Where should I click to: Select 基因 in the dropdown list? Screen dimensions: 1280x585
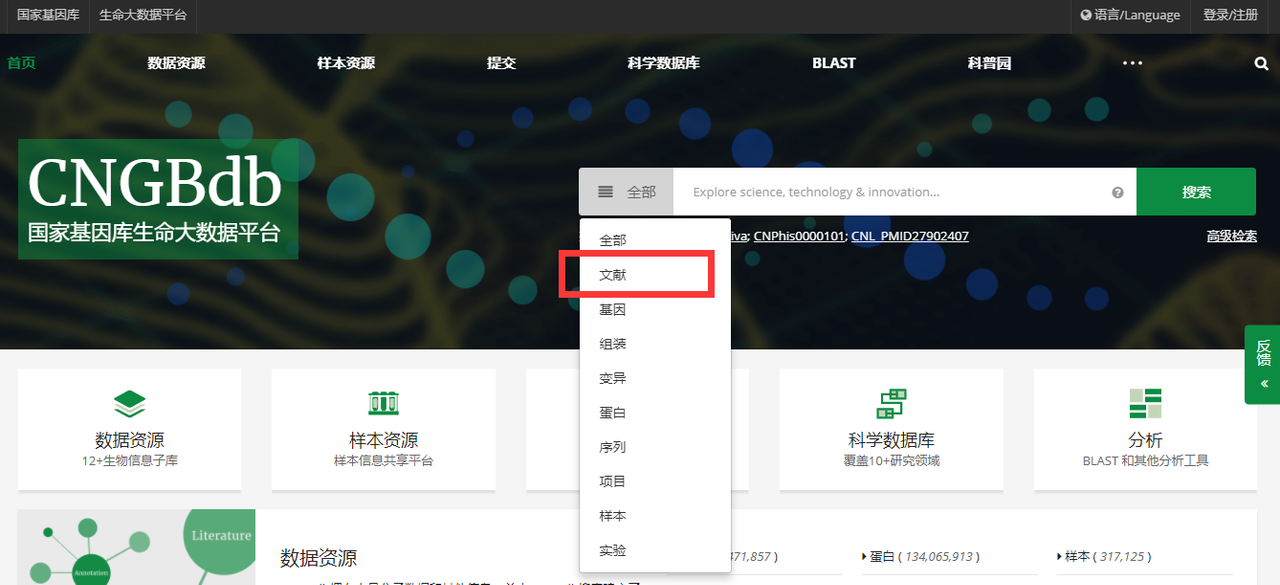655,310
